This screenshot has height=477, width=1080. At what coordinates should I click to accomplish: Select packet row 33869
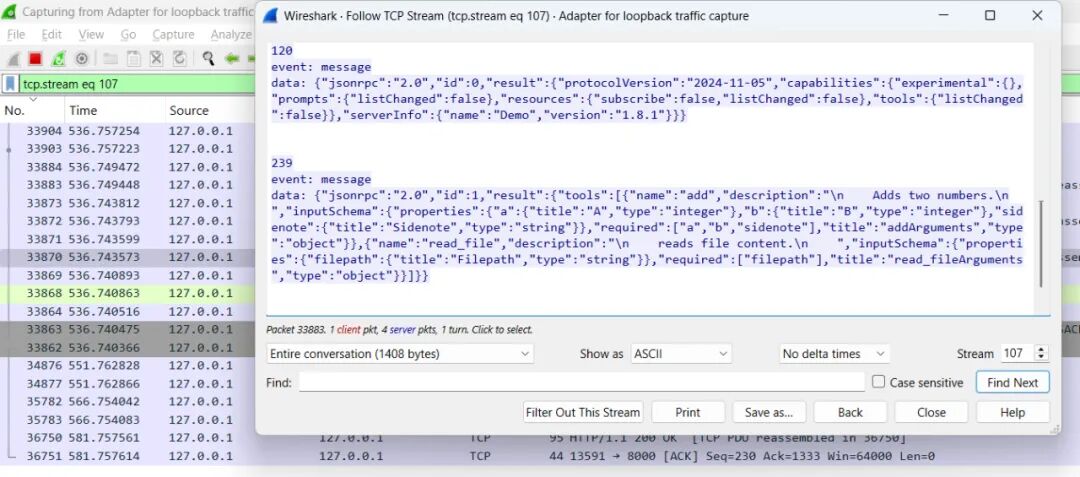[x=127, y=275]
